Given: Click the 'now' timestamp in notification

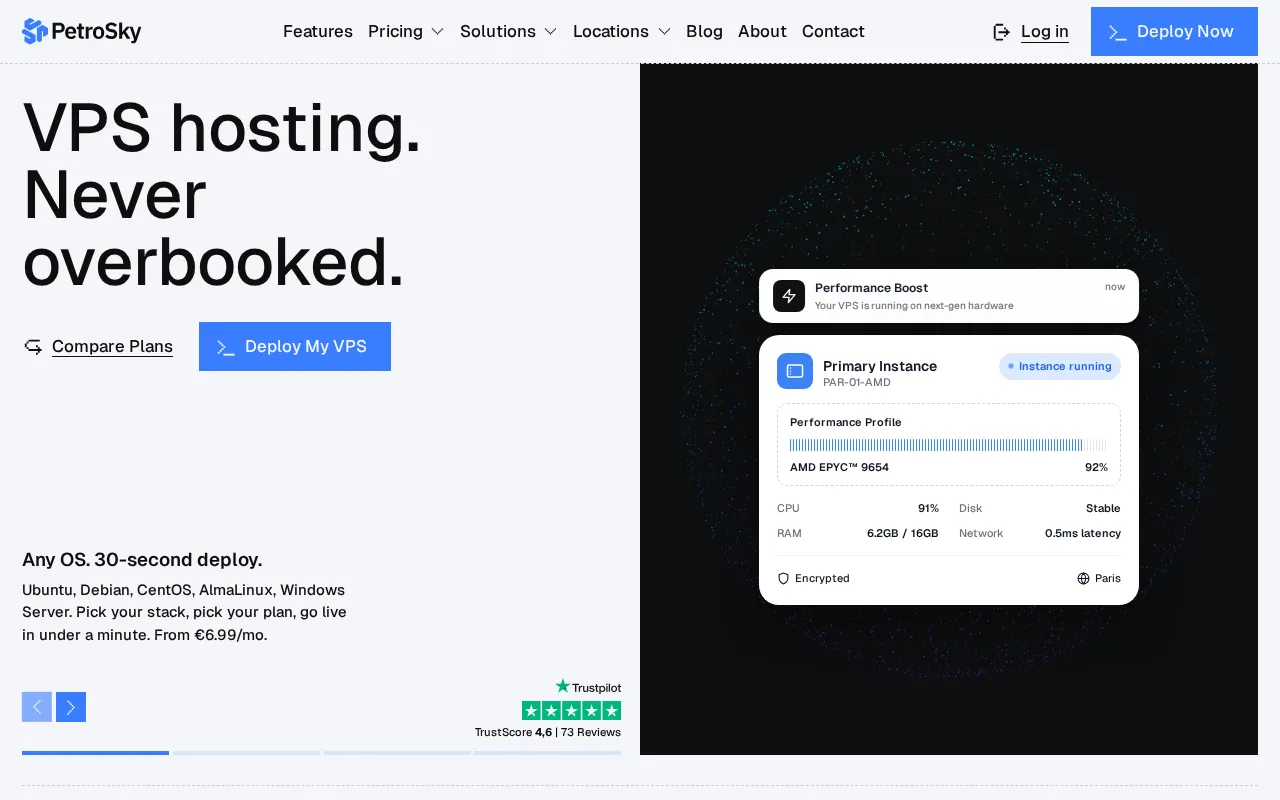Looking at the screenshot, I should tap(1115, 287).
